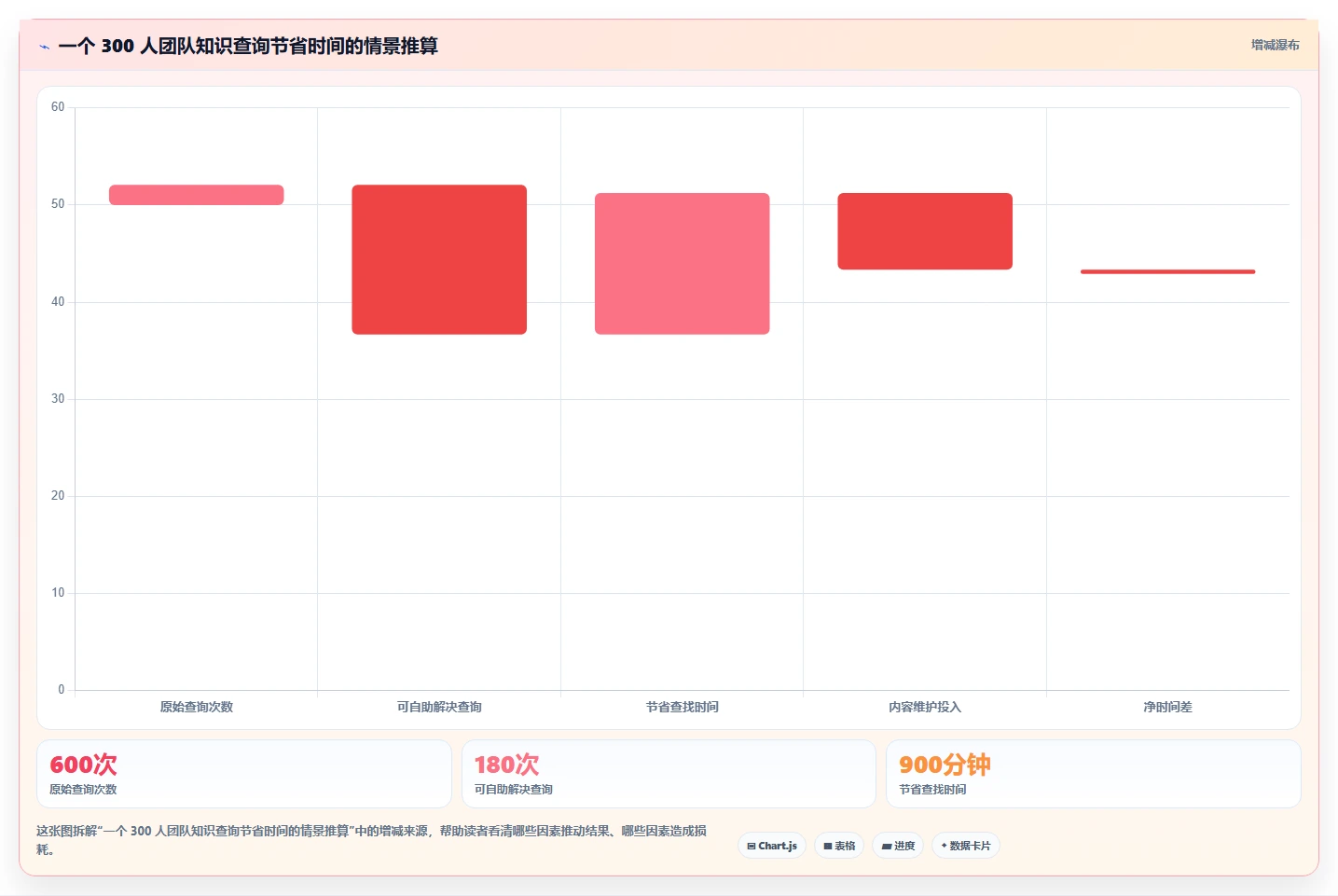Image resolution: width=1338 pixels, height=896 pixels.
Task: Click the y-axis value 10
Action: tap(58, 593)
